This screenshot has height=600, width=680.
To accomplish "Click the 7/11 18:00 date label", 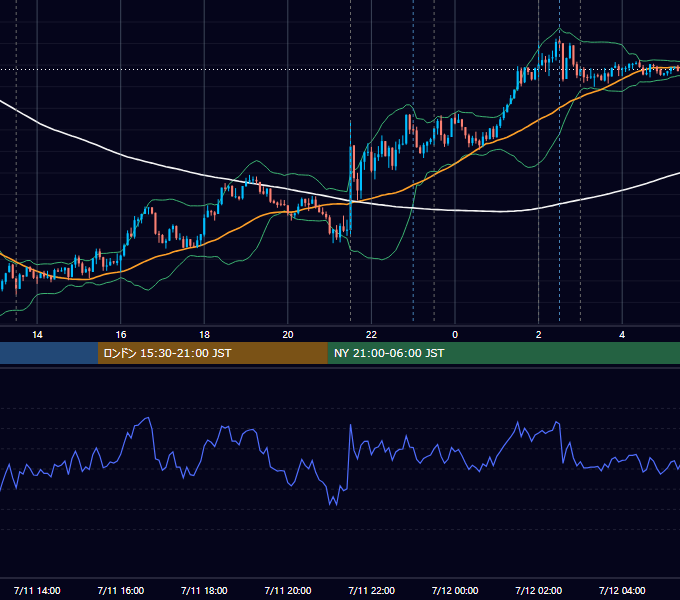I will [204, 590].
